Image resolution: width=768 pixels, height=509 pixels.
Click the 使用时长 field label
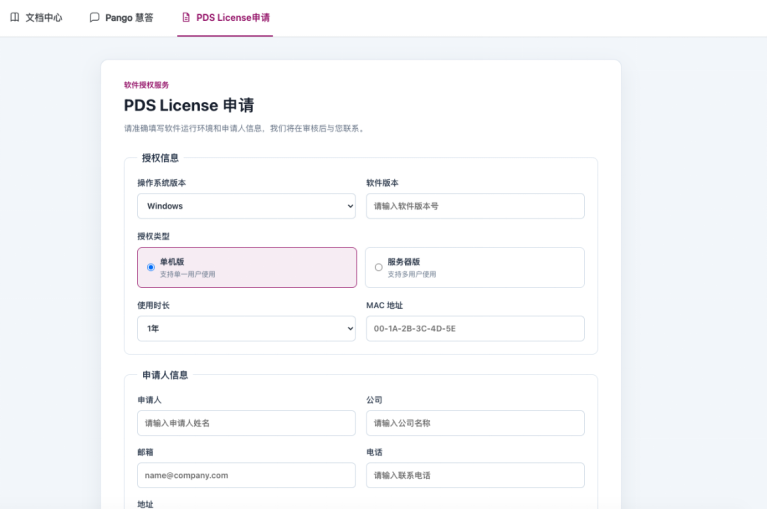pyautogui.click(x=153, y=305)
